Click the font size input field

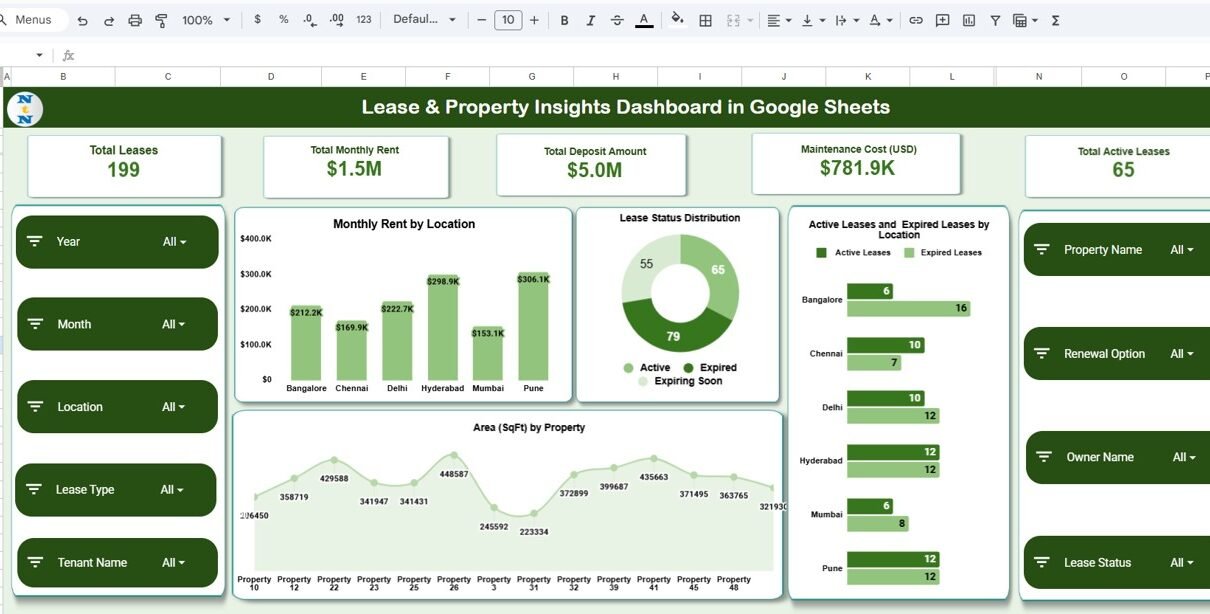[x=508, y=20]
